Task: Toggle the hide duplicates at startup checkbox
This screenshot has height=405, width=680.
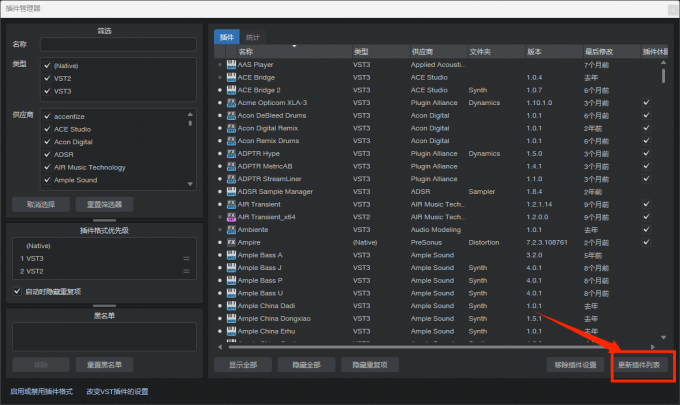Action: click(17, 291)
